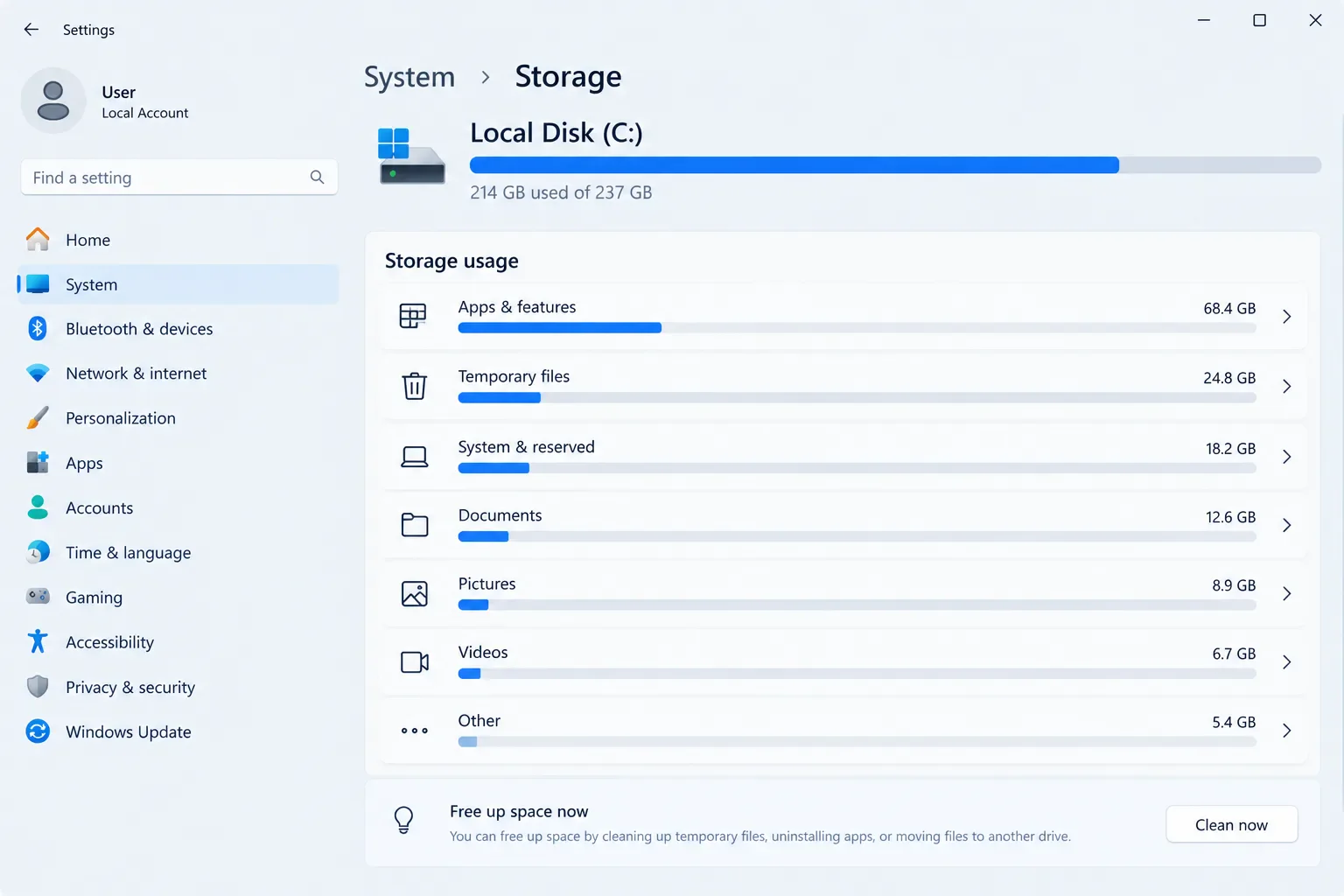This screenshot has height=896, width=1344.
Task: Click the Windows Update sync icon
Action: (38, 731)
